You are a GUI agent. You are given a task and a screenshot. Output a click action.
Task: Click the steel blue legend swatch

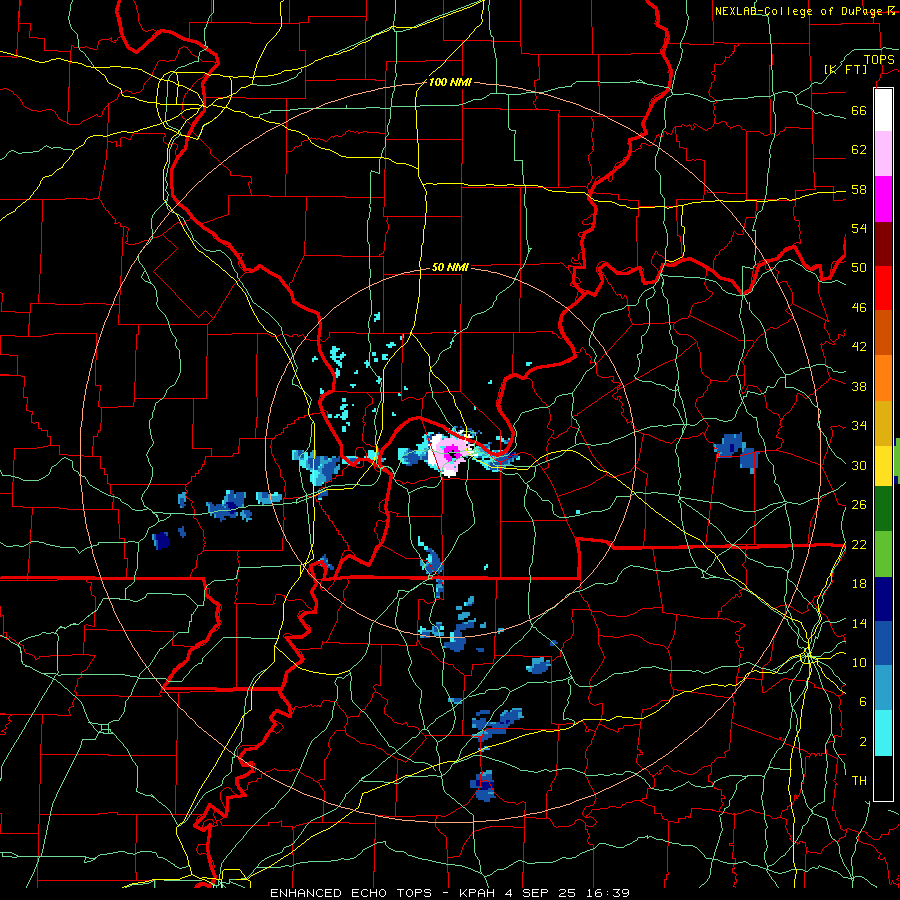coord(883,687)
